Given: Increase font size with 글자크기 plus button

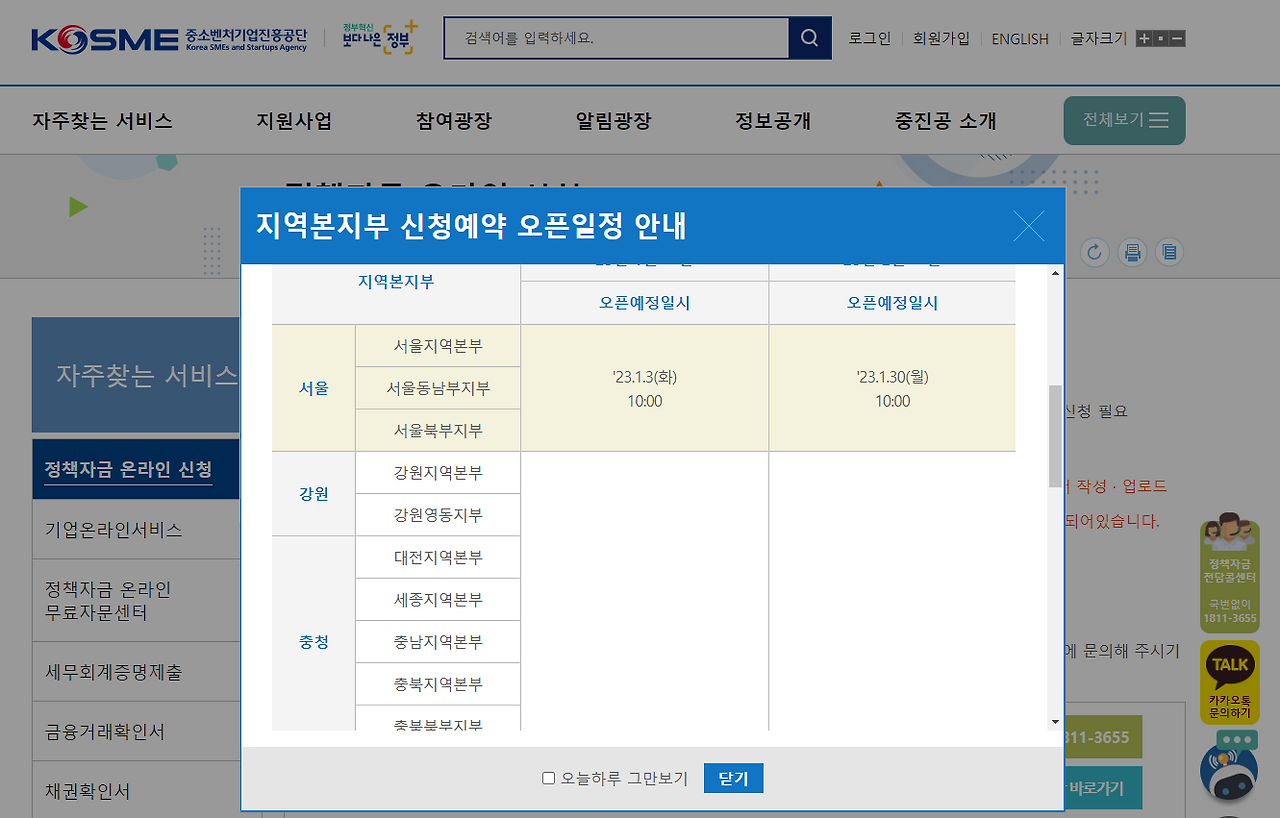Looking at the screenshot, I should pos(1143,37).
